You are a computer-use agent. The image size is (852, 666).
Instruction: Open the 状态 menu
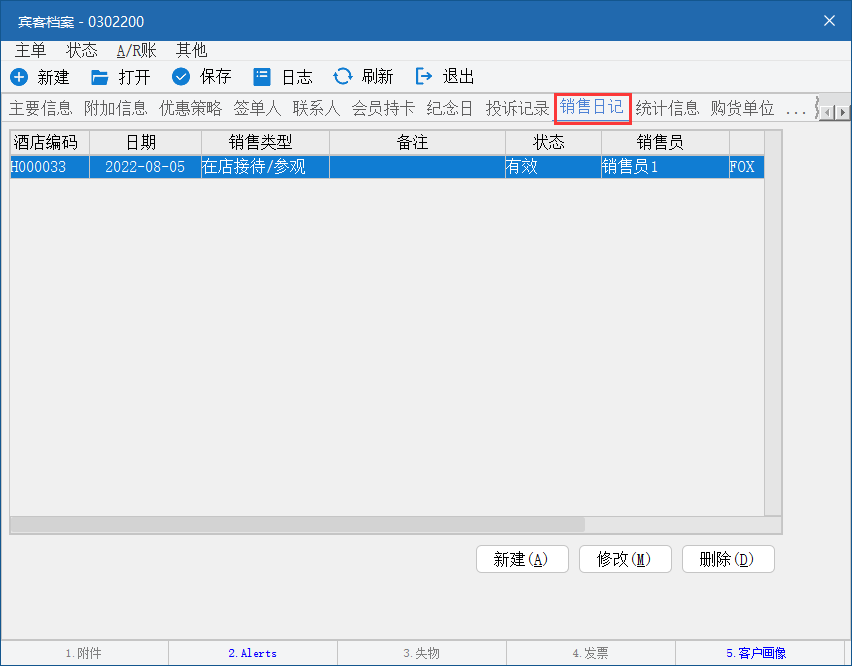coord(82,51)
